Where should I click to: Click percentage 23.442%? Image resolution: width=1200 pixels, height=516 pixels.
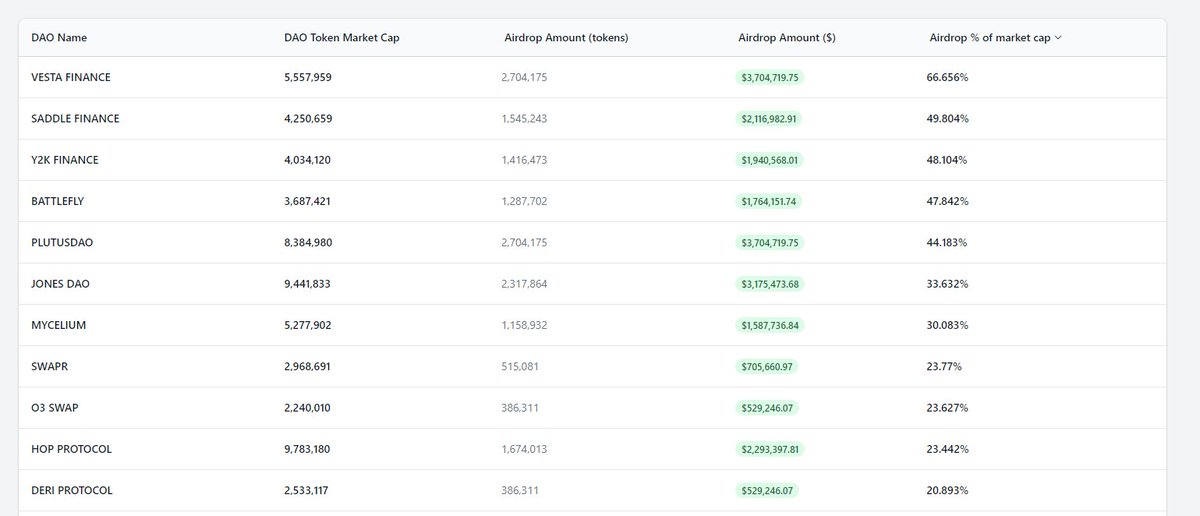948,450
